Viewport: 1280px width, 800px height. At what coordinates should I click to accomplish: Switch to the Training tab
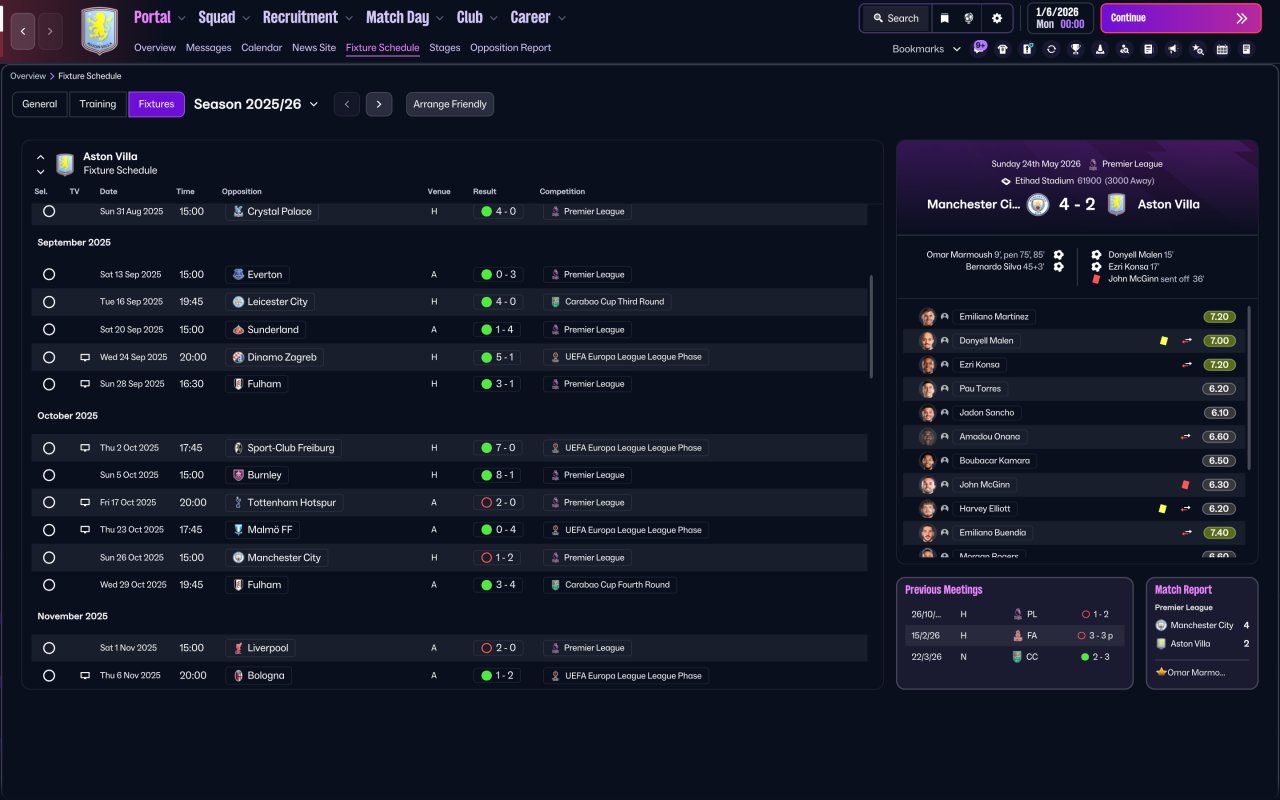click(98, 104)
